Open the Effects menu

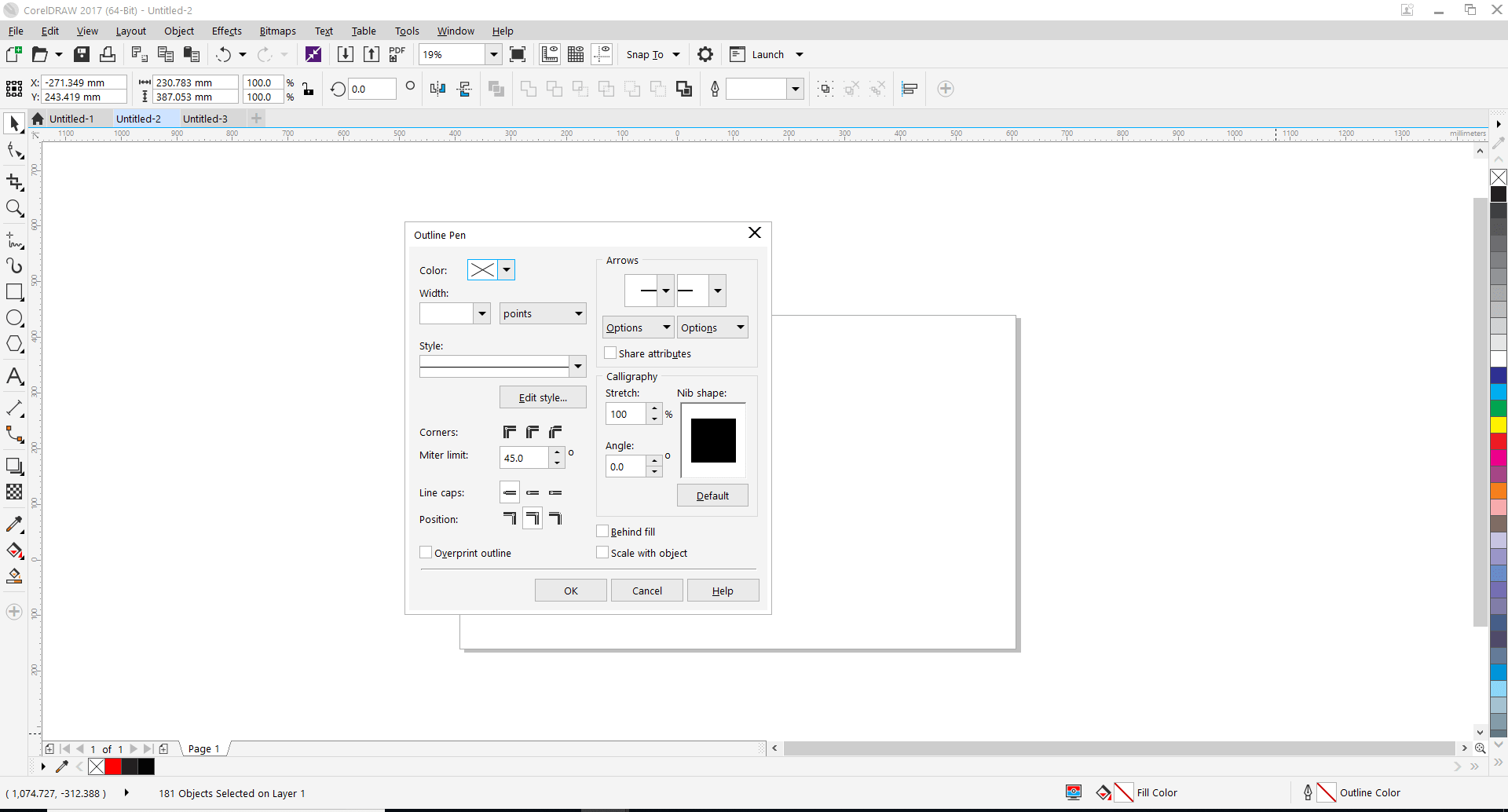(x=227, y=31)
